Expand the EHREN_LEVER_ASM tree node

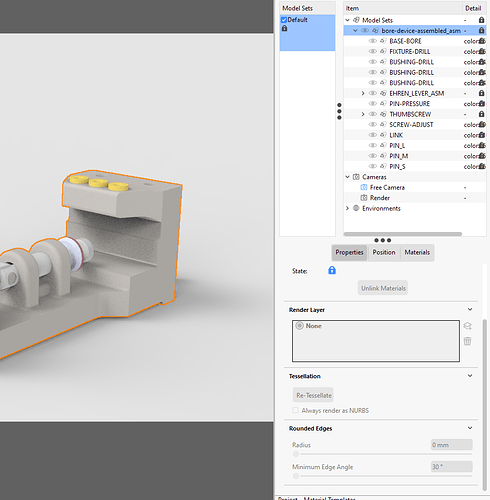pyautogui.click(x=363, y=93)
